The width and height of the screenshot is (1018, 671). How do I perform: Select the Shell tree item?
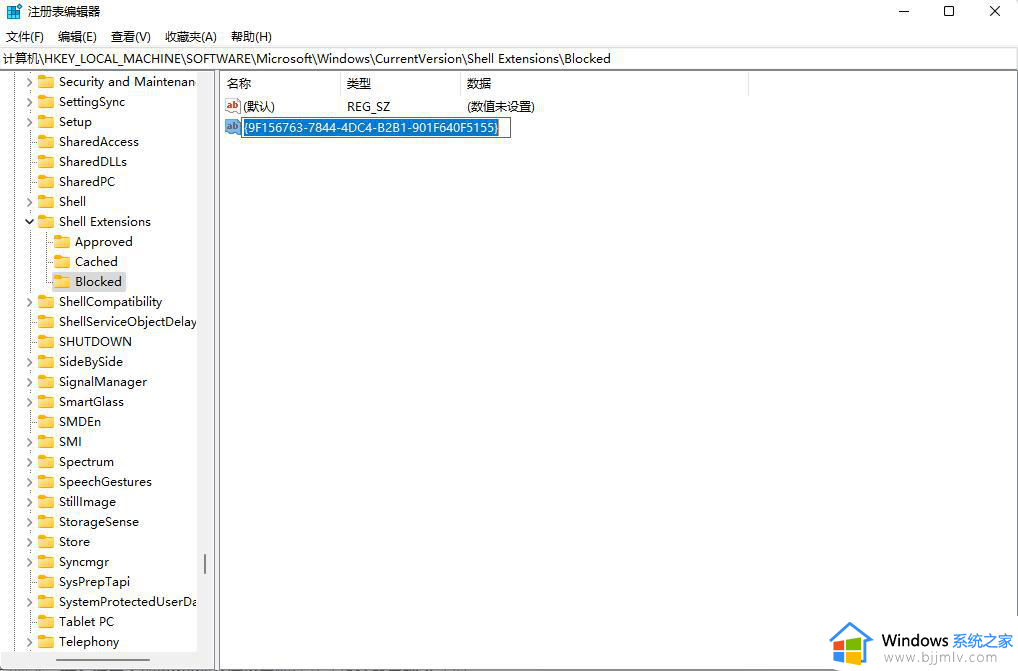72,202
